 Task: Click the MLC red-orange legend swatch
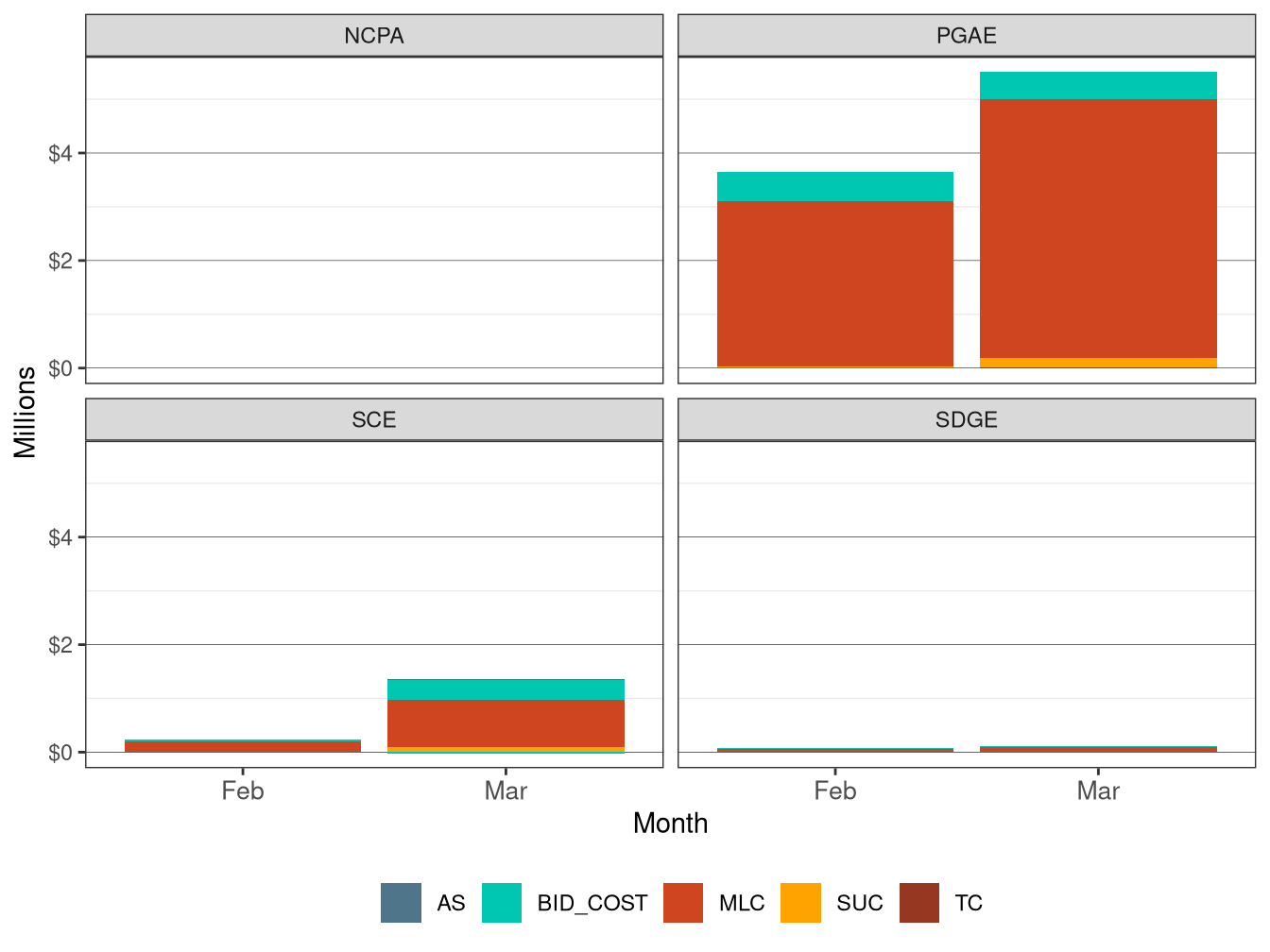[683, 903]
